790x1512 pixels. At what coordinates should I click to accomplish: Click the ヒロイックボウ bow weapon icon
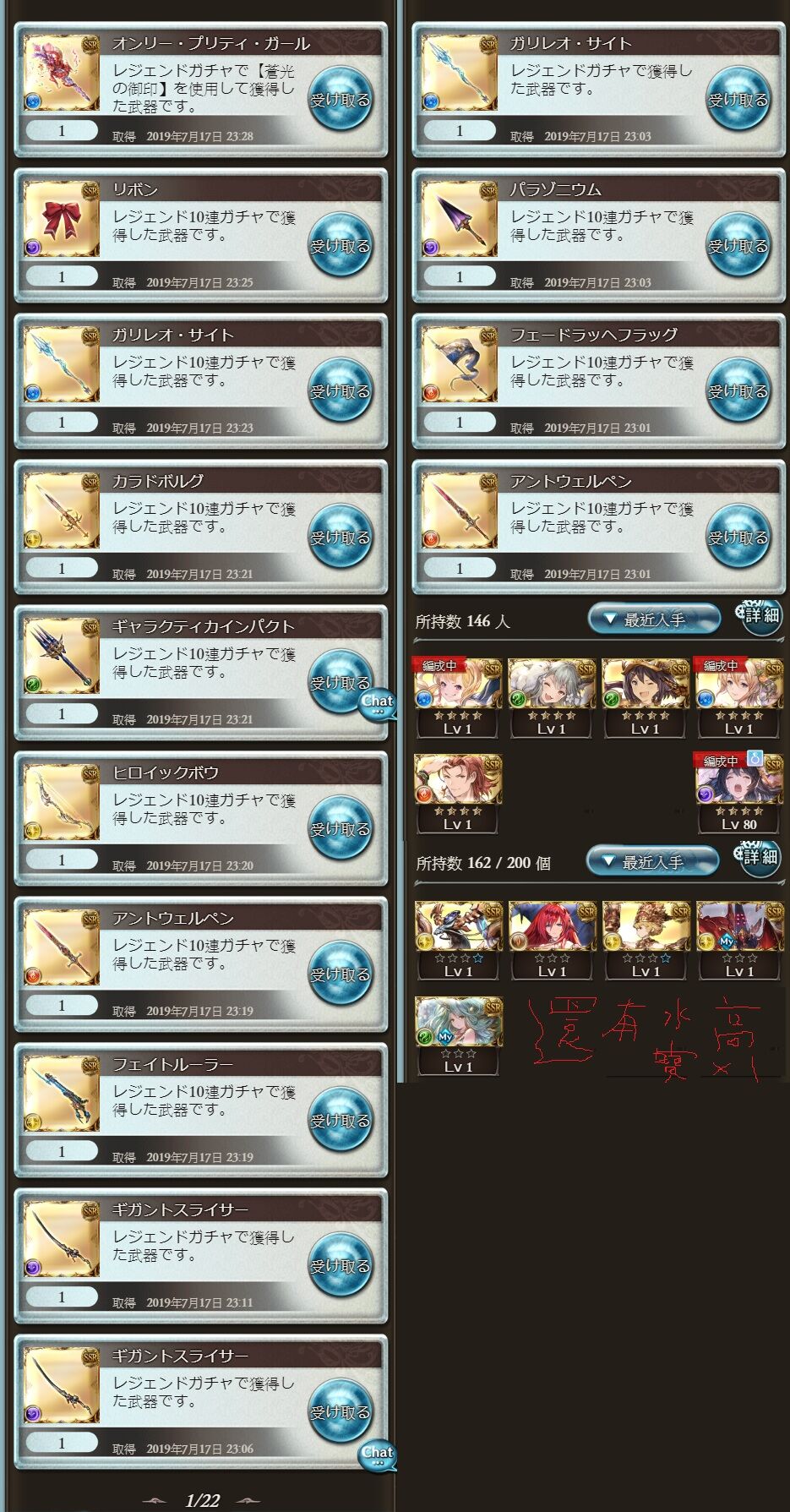(62, 802)
